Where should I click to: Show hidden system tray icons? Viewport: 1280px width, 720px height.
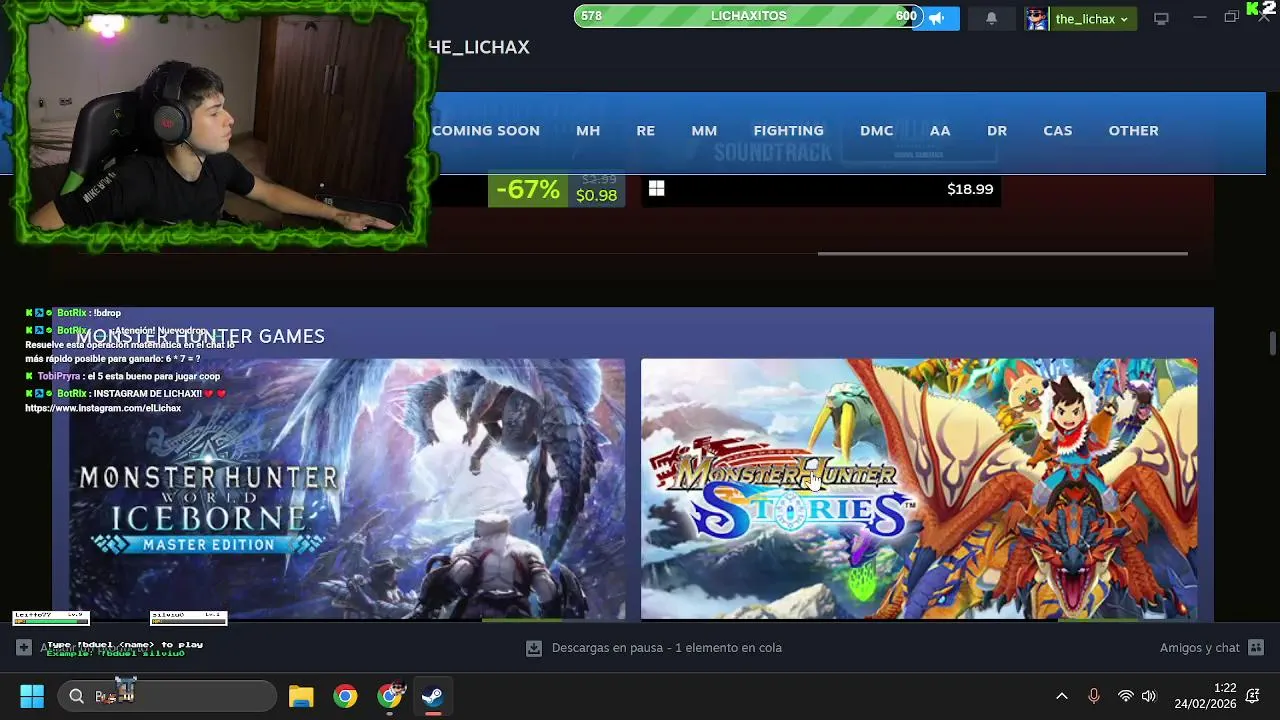click(1062, 696)
